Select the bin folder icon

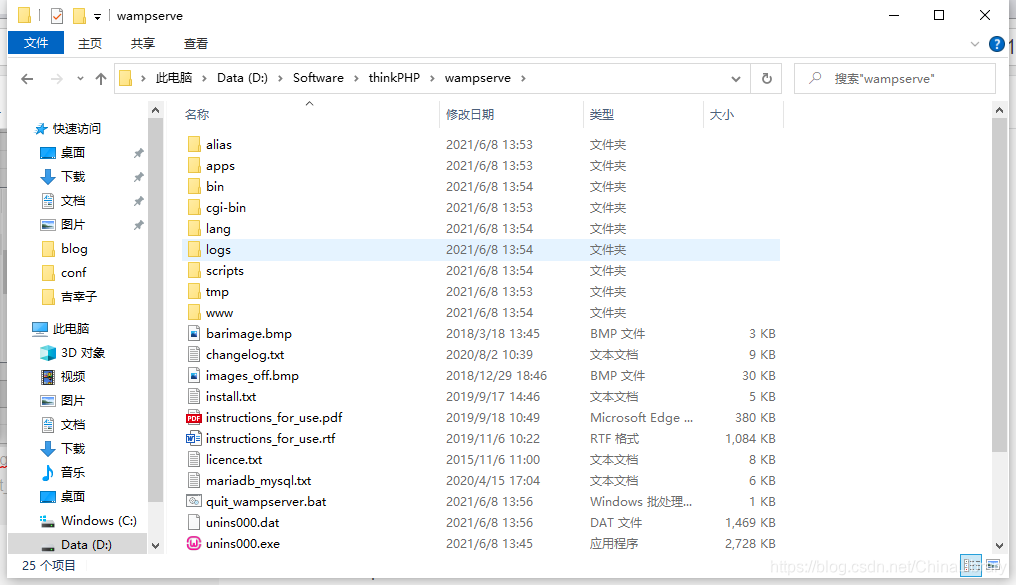click(194, 187)
